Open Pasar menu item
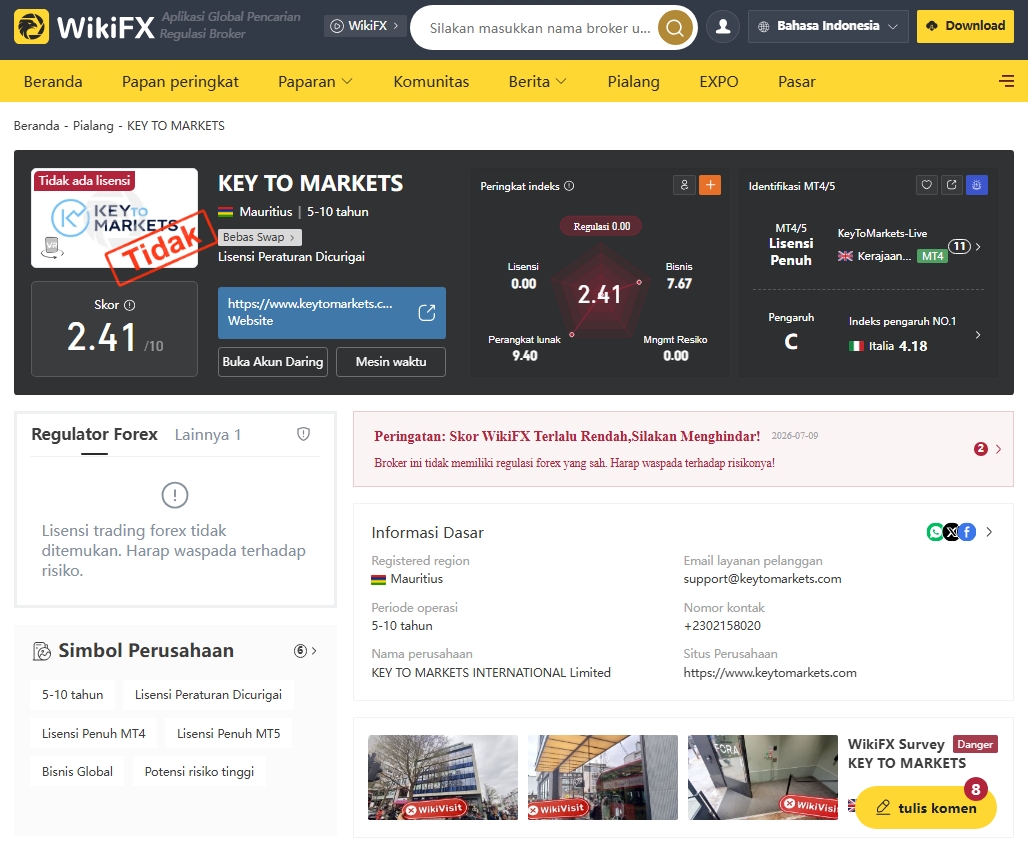The height and width of the screenshot is (842, 1028). point(797,81)
